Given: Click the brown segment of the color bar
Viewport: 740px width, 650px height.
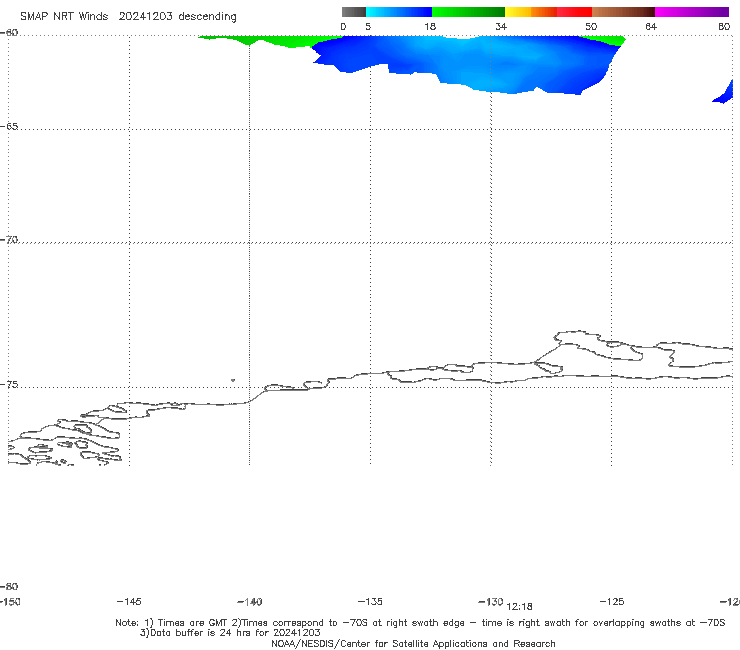Looking at the screenshot, I should click(623, 12).
